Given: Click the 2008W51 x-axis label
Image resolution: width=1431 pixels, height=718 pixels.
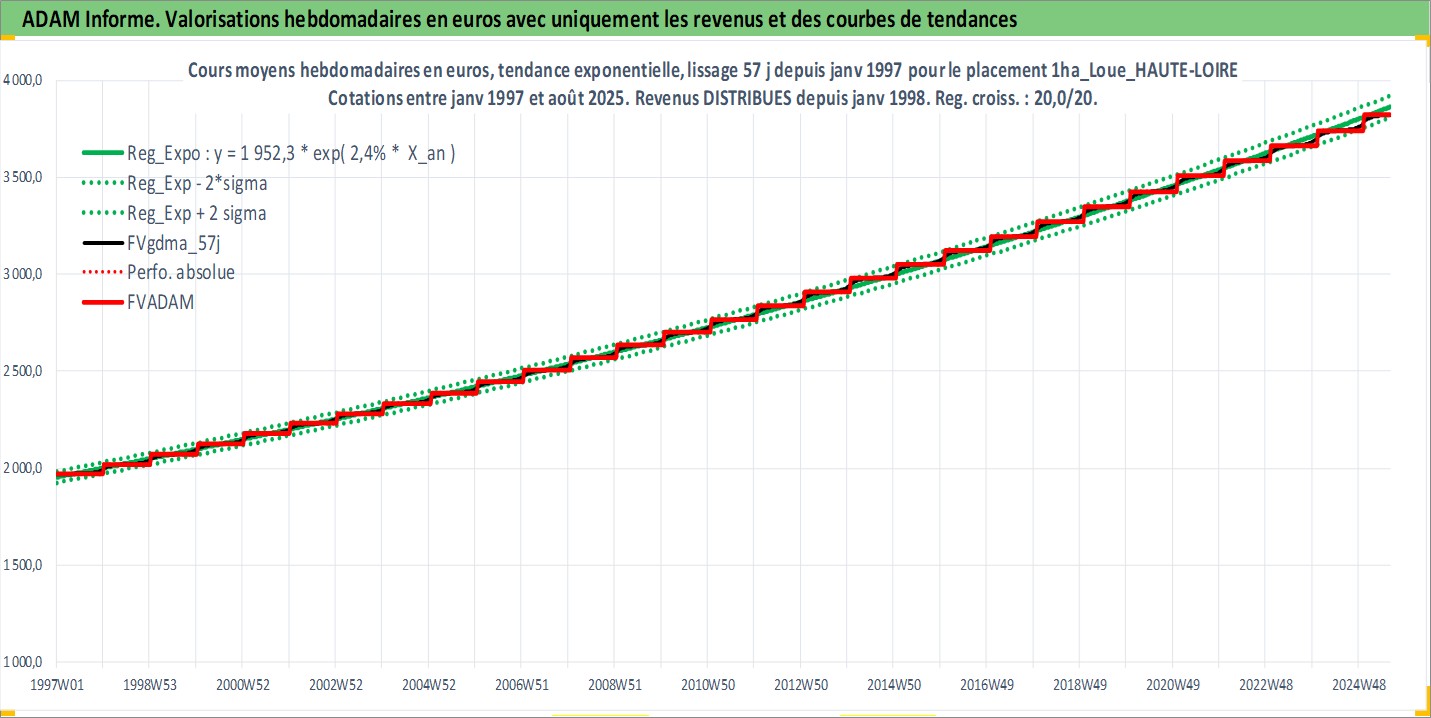Looking at the screenshot, I should (x=614, y=685).
